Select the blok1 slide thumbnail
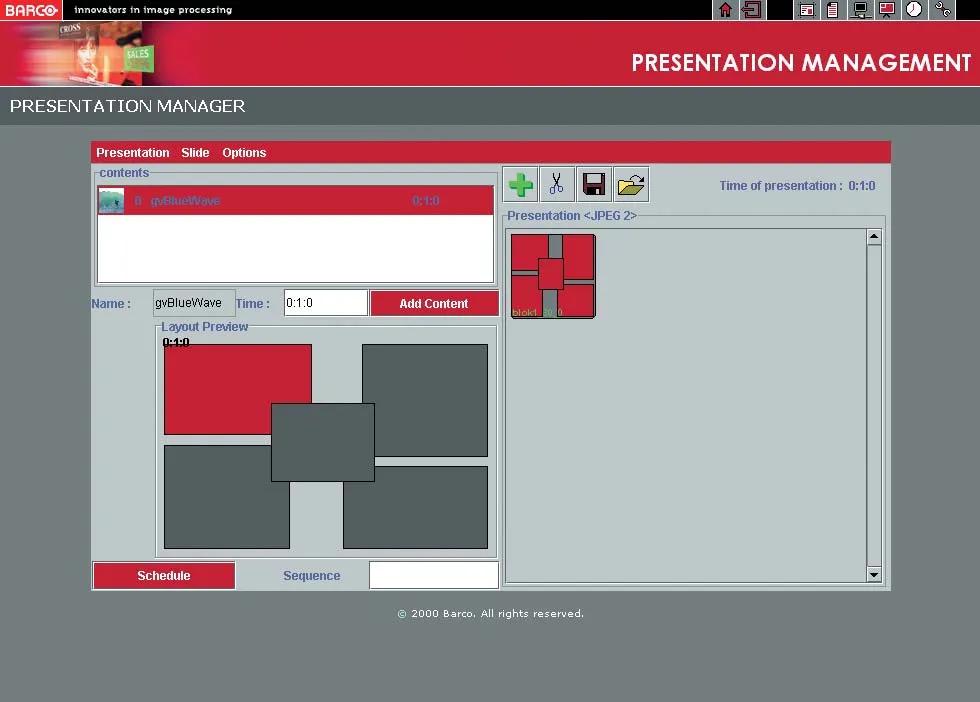This screenshot has height=702, width=980. coord(553,276)
